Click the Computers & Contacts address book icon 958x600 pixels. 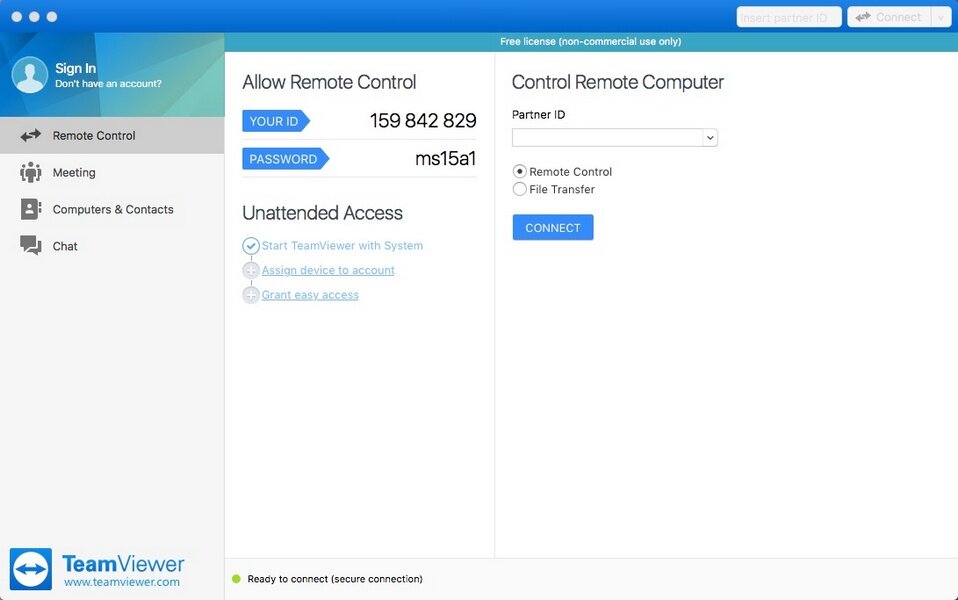coord(31,209)
